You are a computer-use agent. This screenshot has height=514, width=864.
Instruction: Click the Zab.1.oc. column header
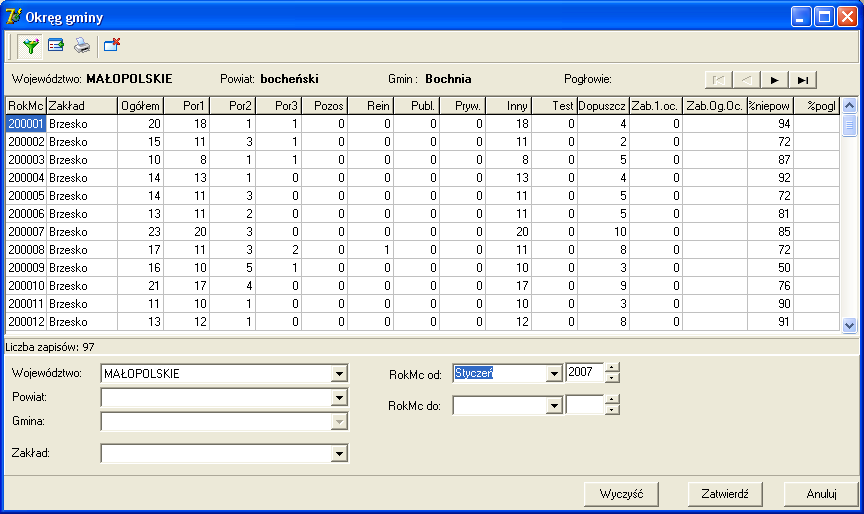(x=656, y=106)
